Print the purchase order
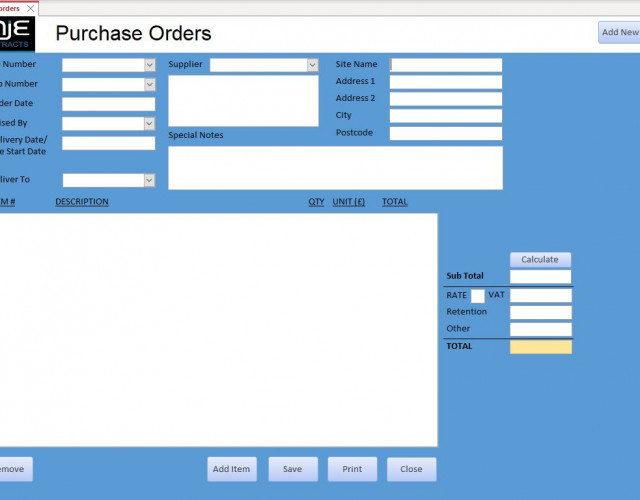This screenshot has height=500, width=640. [352, 469]
